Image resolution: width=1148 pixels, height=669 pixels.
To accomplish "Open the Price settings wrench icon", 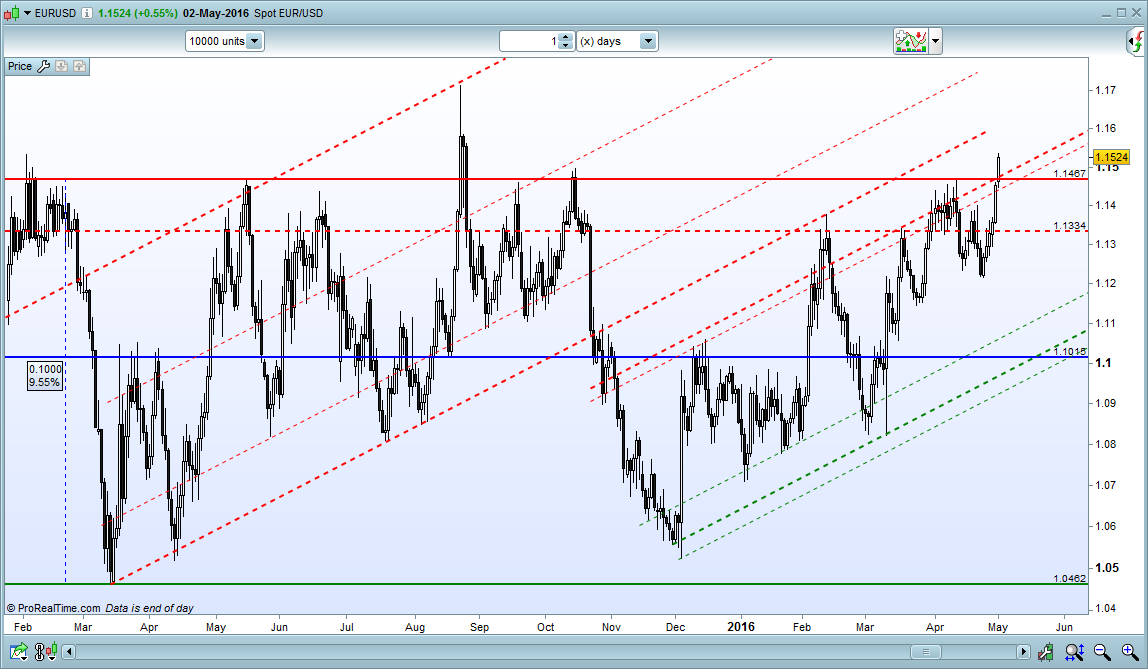I will [x=42, y=67].
